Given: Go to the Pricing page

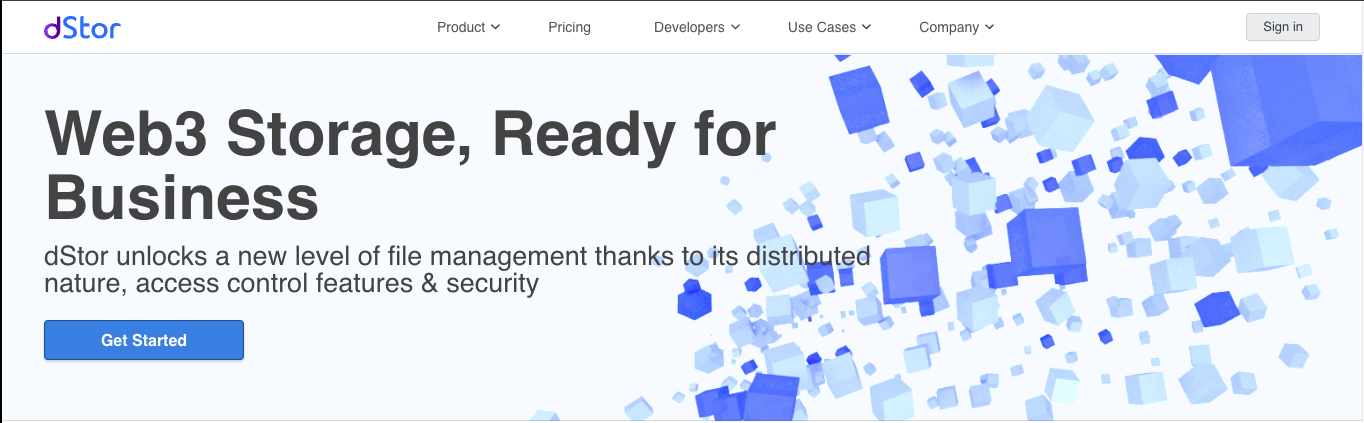Looking at the screenshot, I should pos(569,27).
